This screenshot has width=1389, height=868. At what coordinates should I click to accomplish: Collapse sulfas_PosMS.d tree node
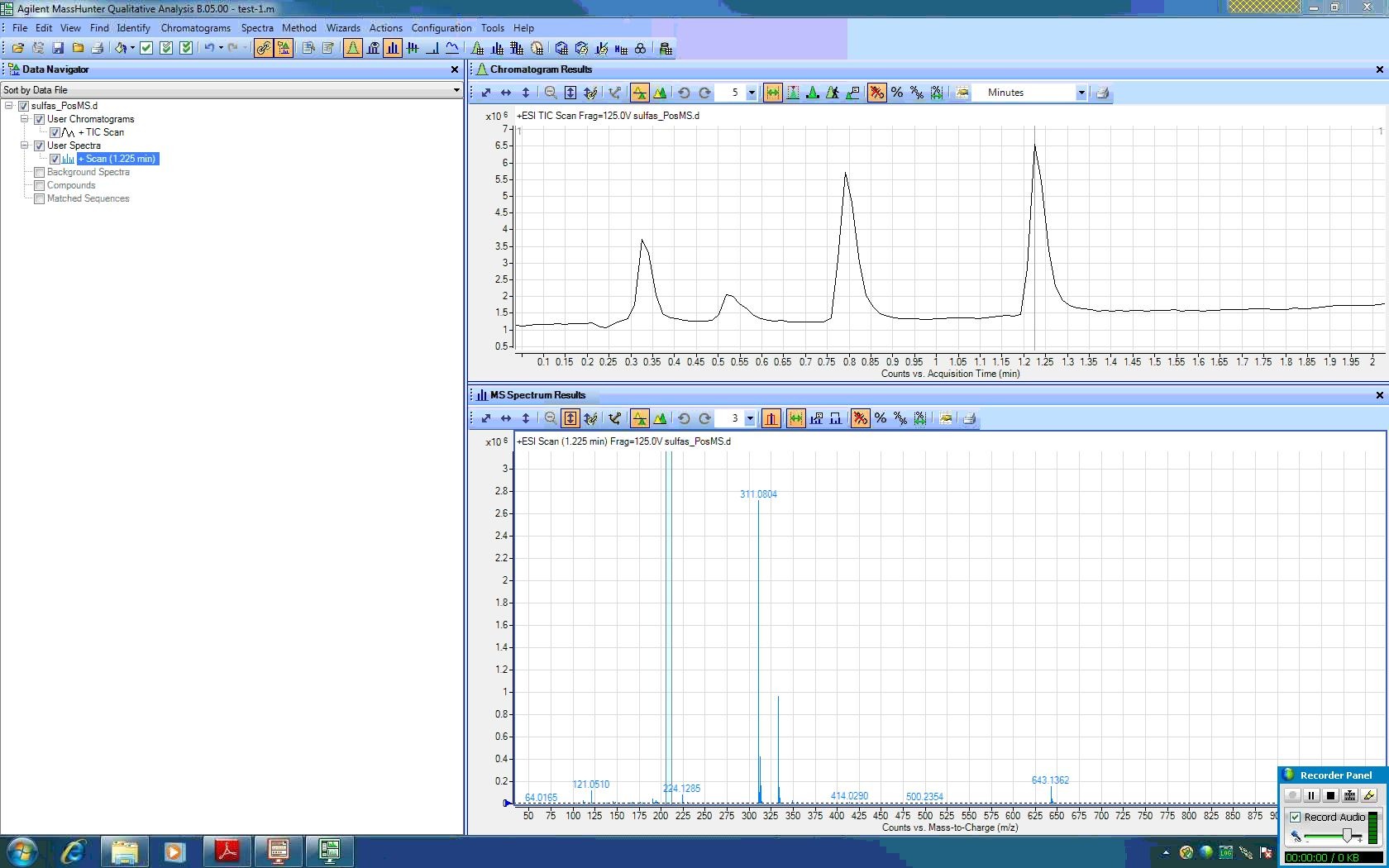pos(9,106)
